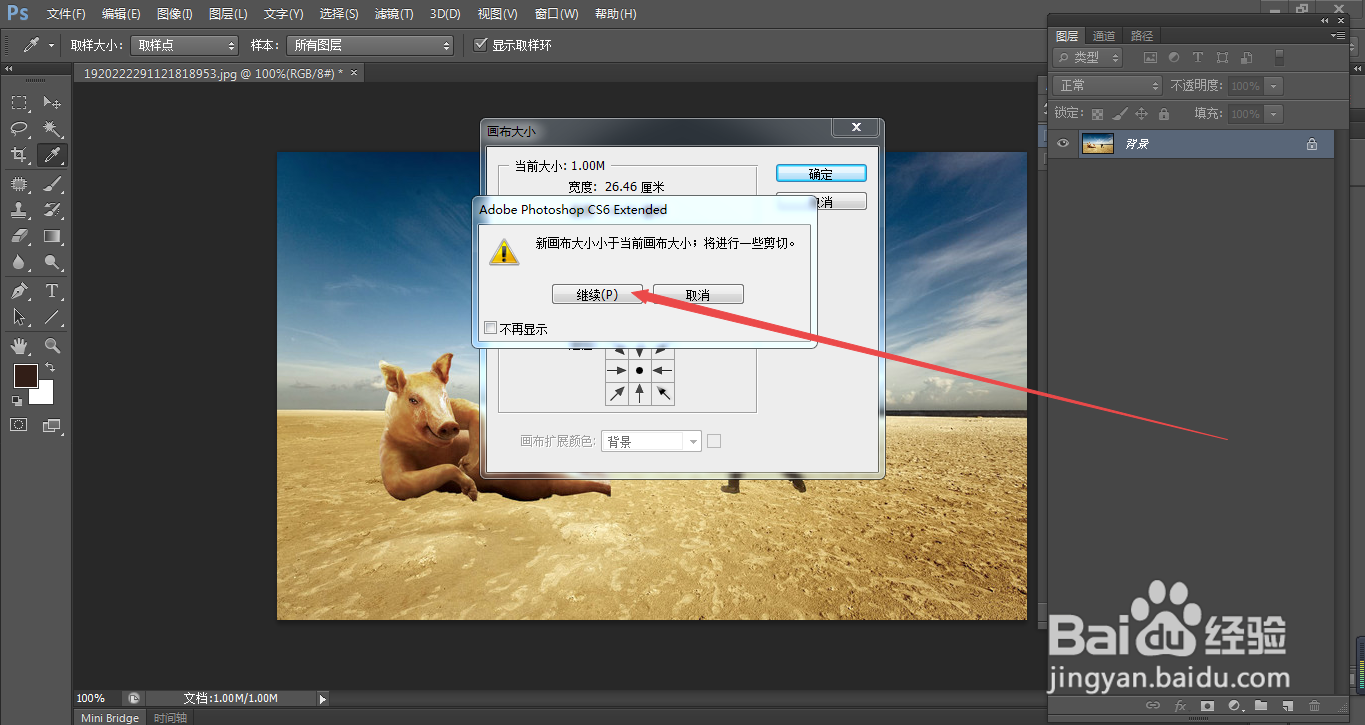Screen dimensions: 1365x725
Task: Select the Gradient tool
Action: 52,237
